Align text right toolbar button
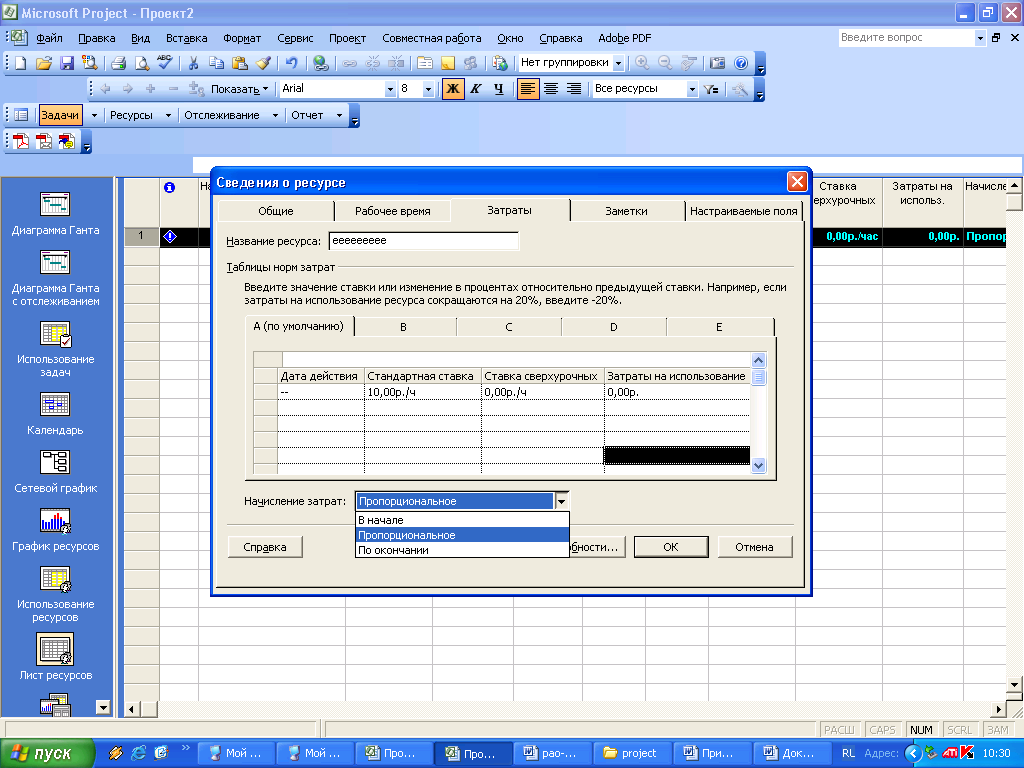This screenshot has height=768, width=1024. point(574,89)
